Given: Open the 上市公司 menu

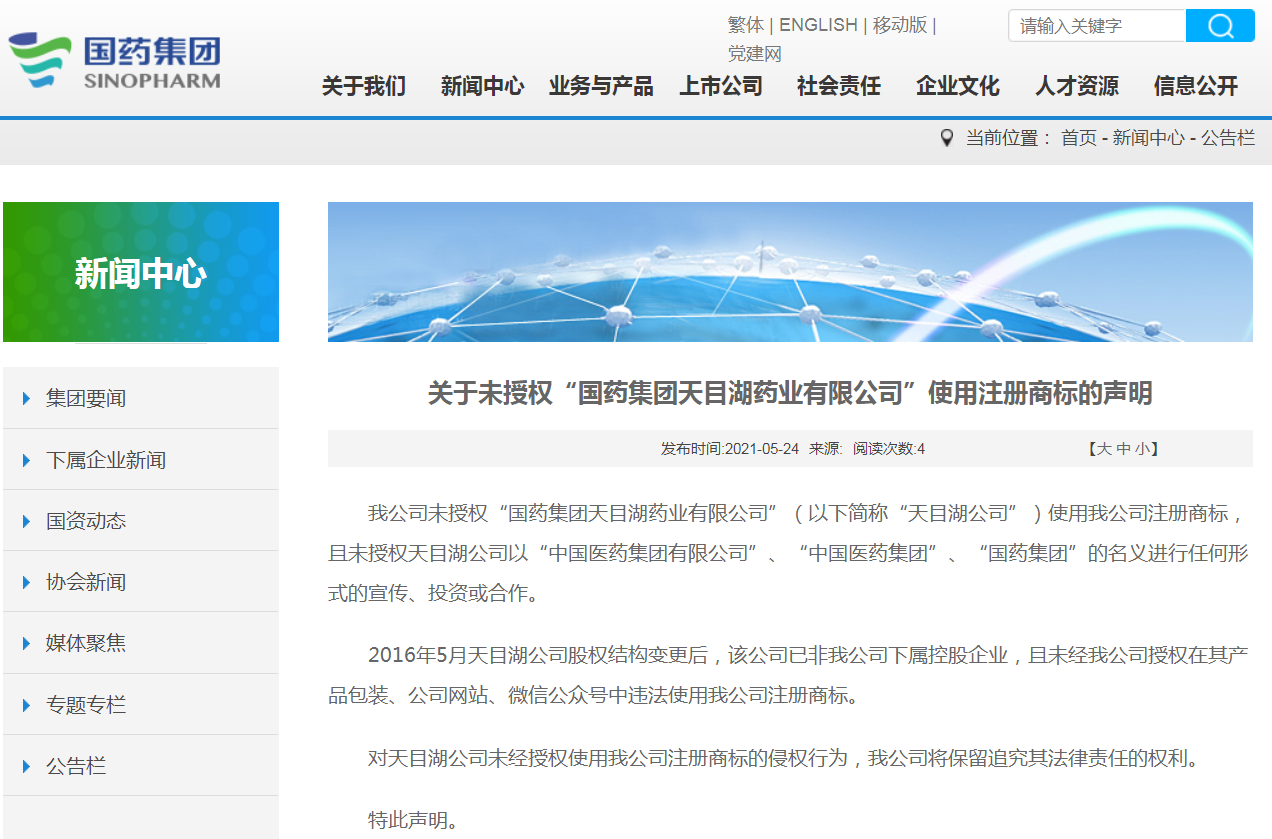Looking at the screenshot, I should coord(721,86).
